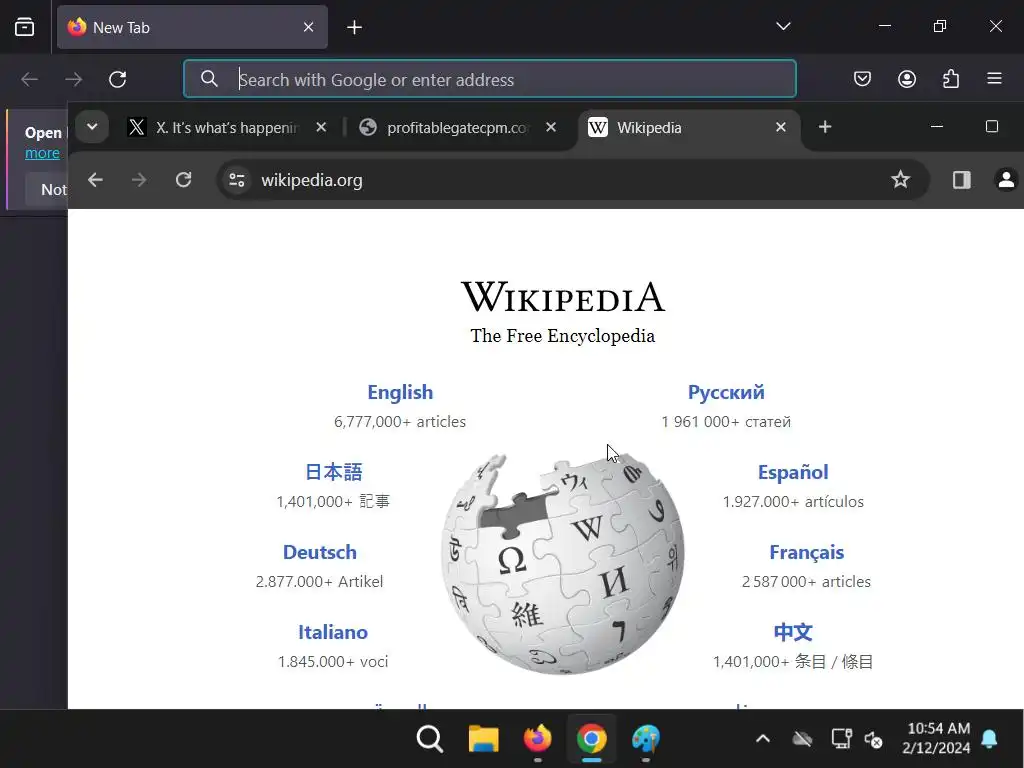Click Firefox search magnifier icon in address bar
1024x768 pixels.
[x=209, y=79]
